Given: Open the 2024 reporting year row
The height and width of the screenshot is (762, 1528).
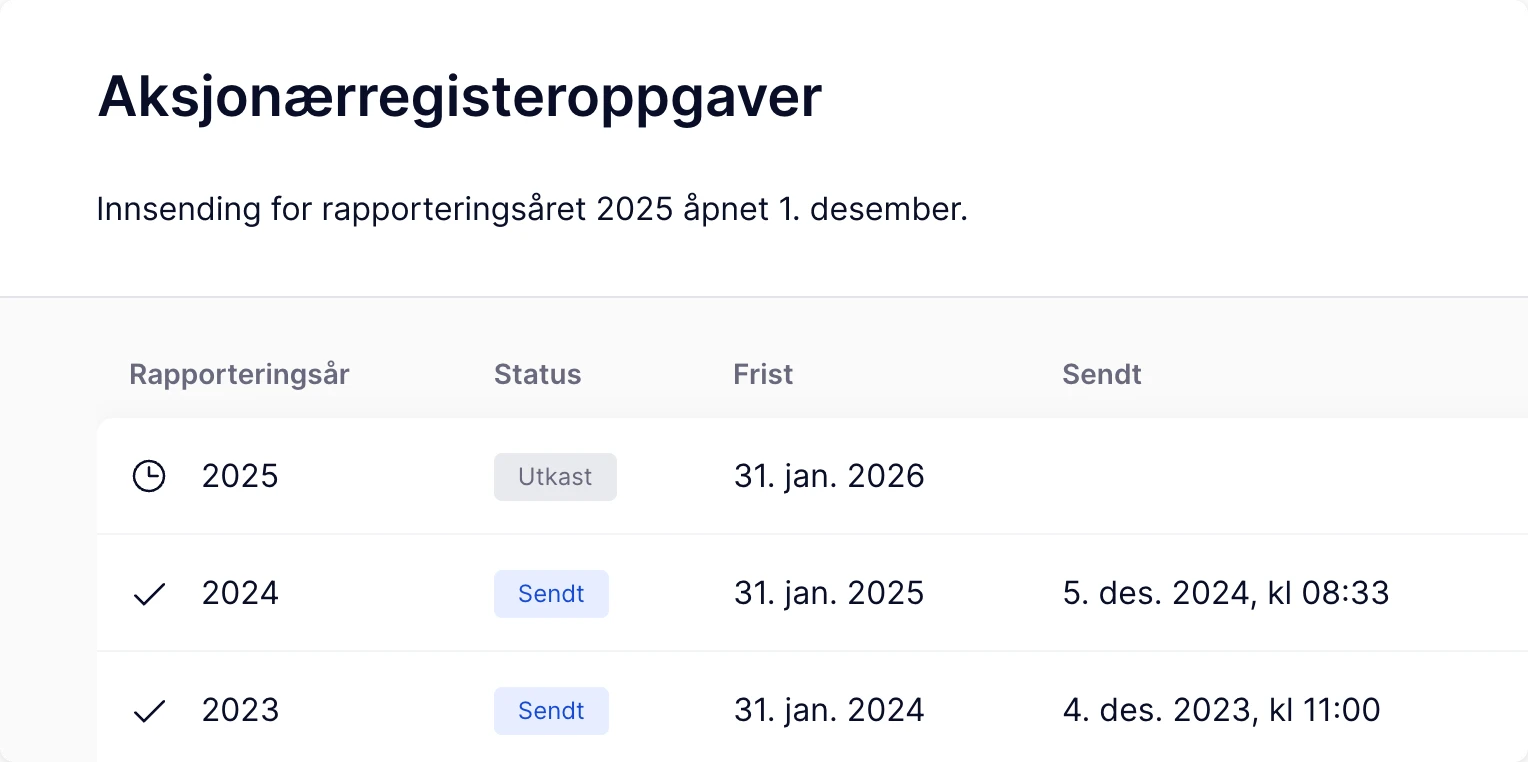Looking at the screenshot, I should coord(240,594).
